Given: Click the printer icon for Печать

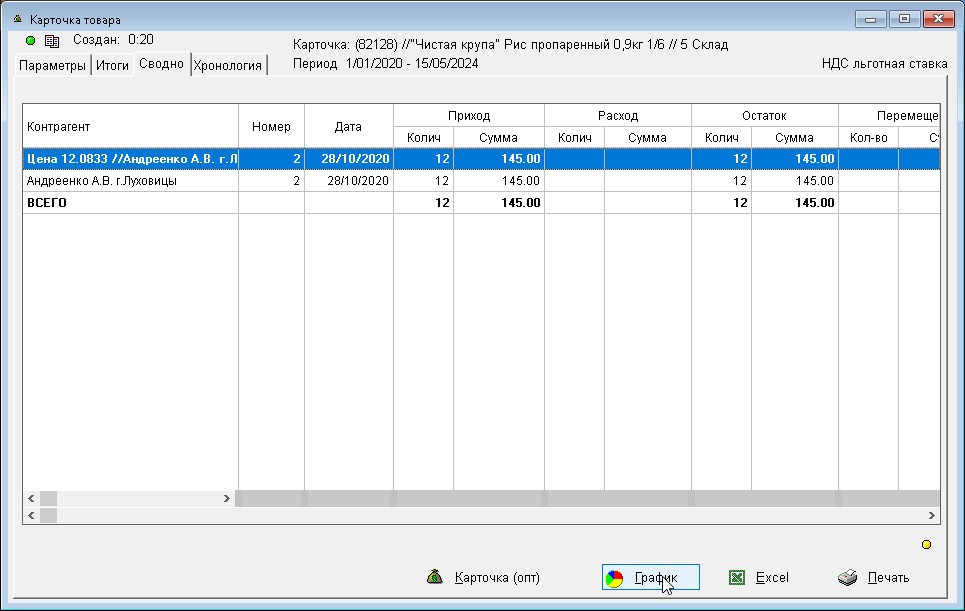Looking at the screenshot, I should [x=847, y=577].
